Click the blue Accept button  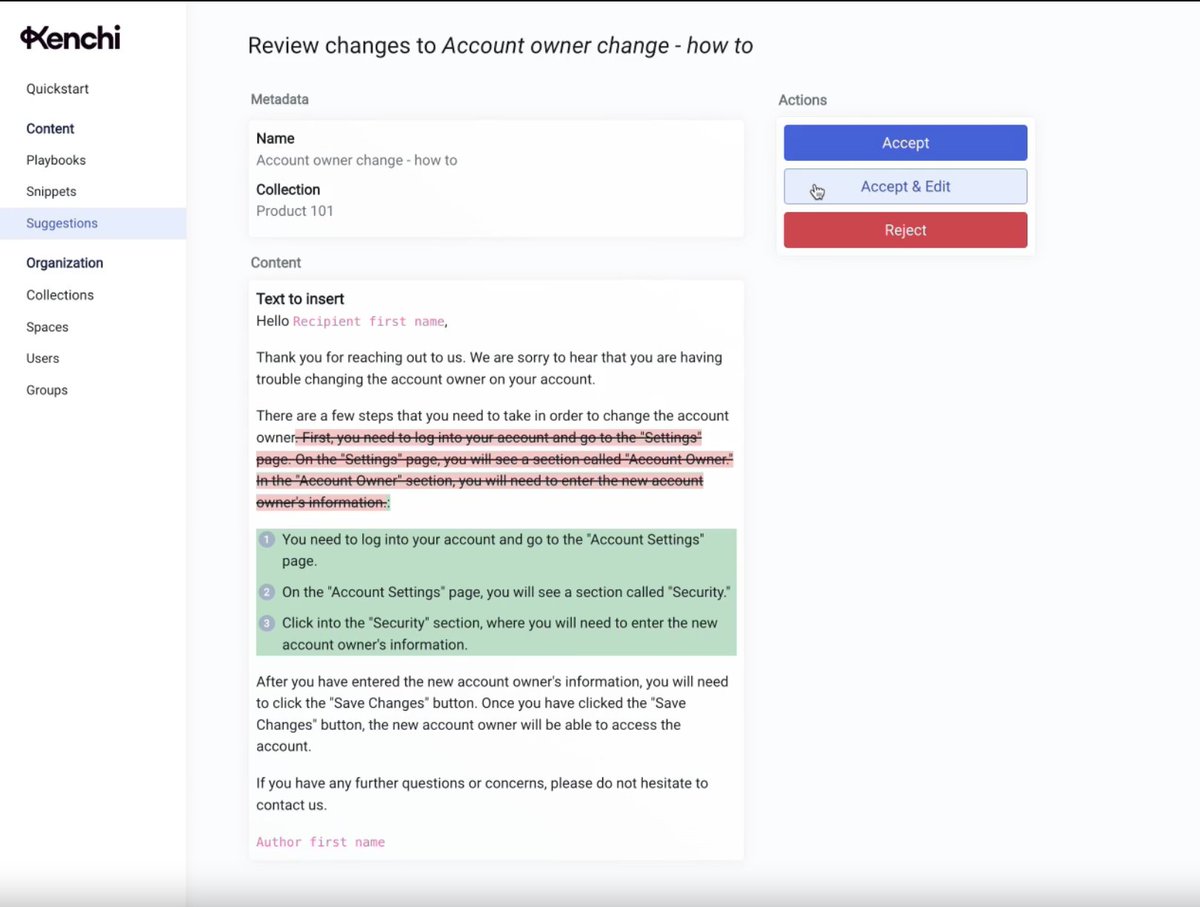coord(905,143)
